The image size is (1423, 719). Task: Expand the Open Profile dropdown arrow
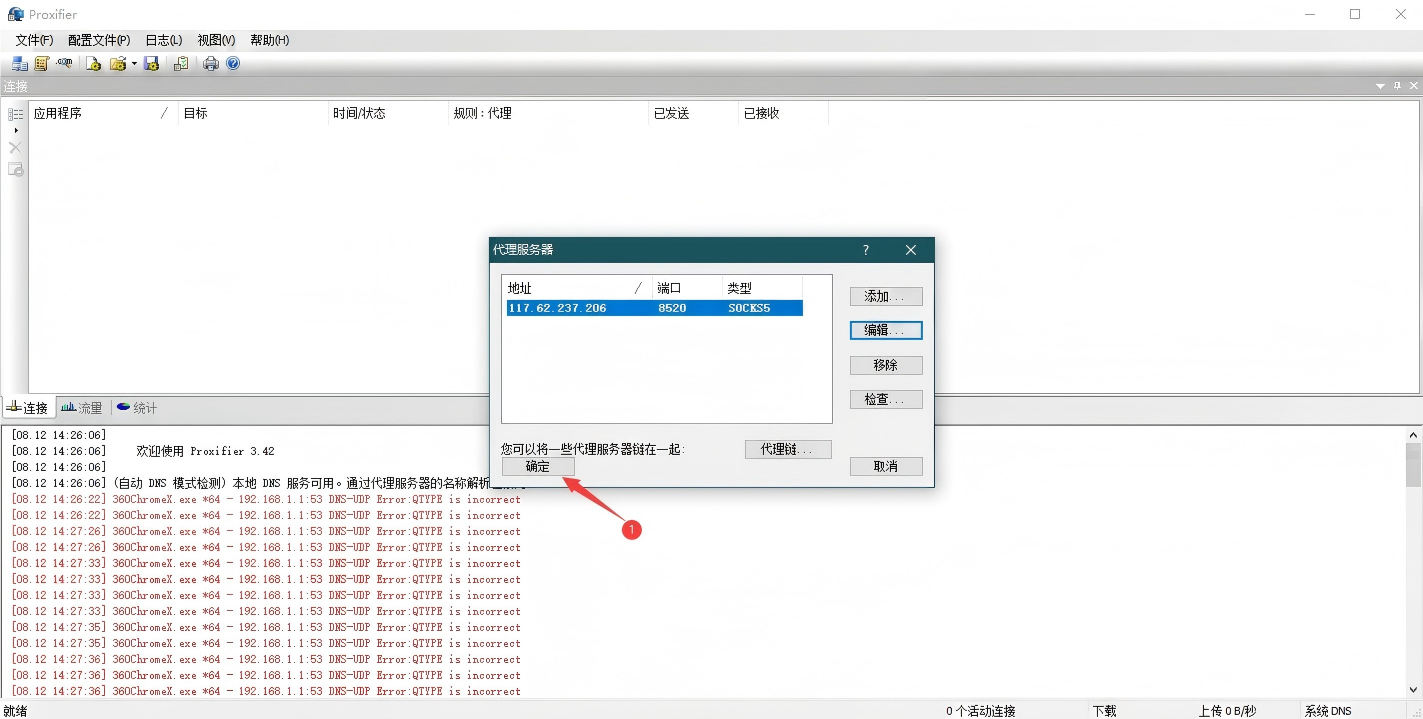pos(134,64)
